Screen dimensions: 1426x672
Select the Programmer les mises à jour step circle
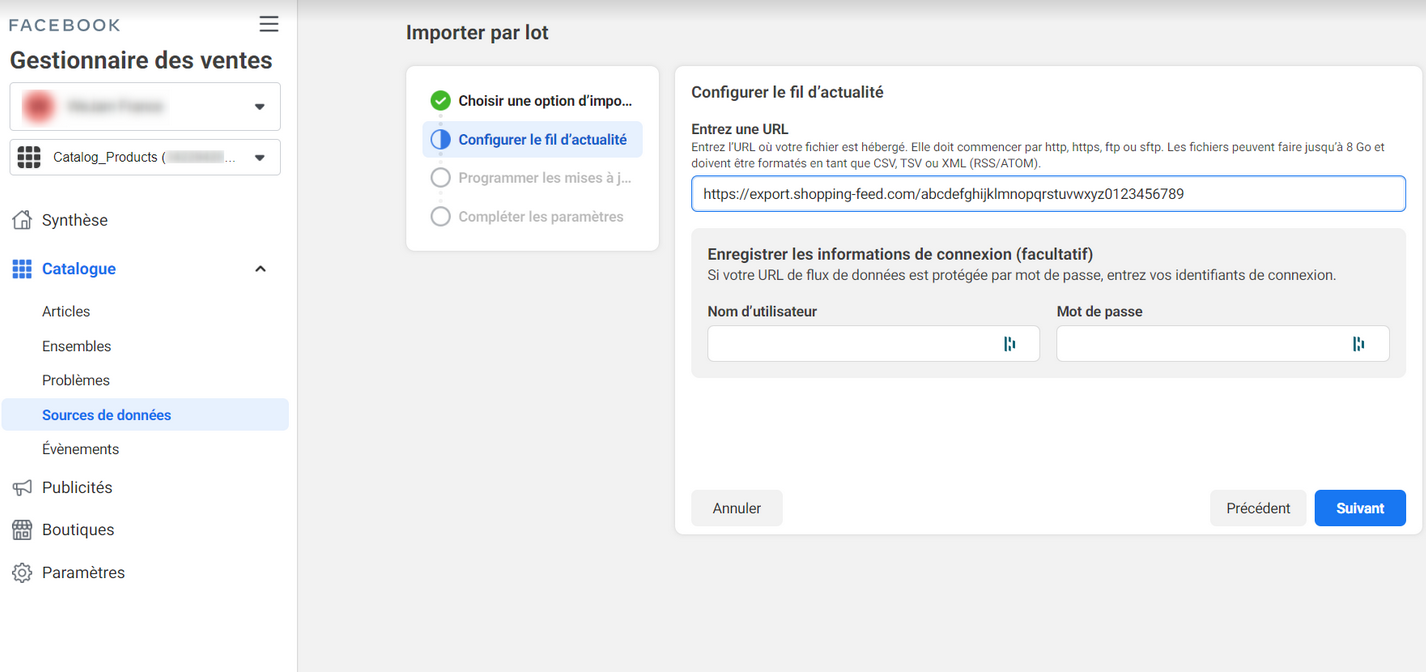[440, 178]
